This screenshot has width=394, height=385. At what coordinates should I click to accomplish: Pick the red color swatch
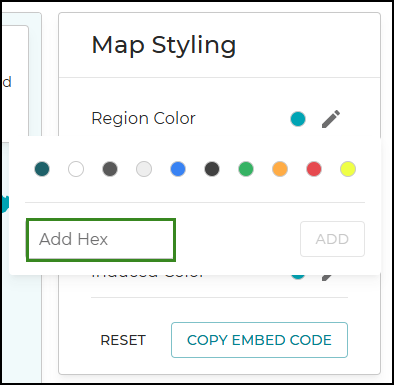(314, 169)
